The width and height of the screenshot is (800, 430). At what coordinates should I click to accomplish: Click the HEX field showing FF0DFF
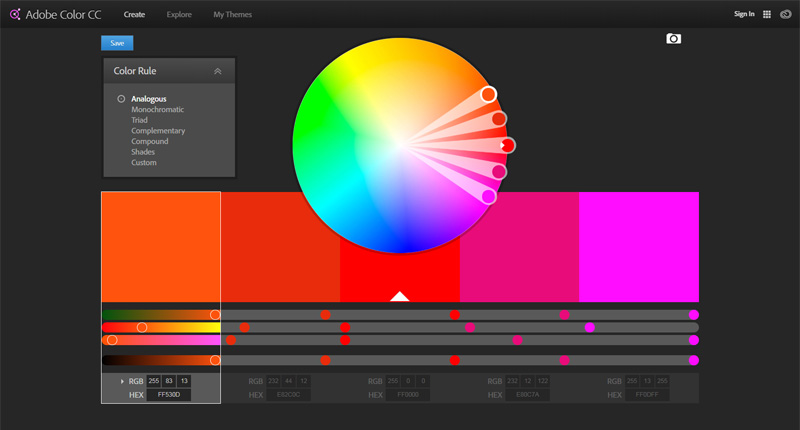647,395
